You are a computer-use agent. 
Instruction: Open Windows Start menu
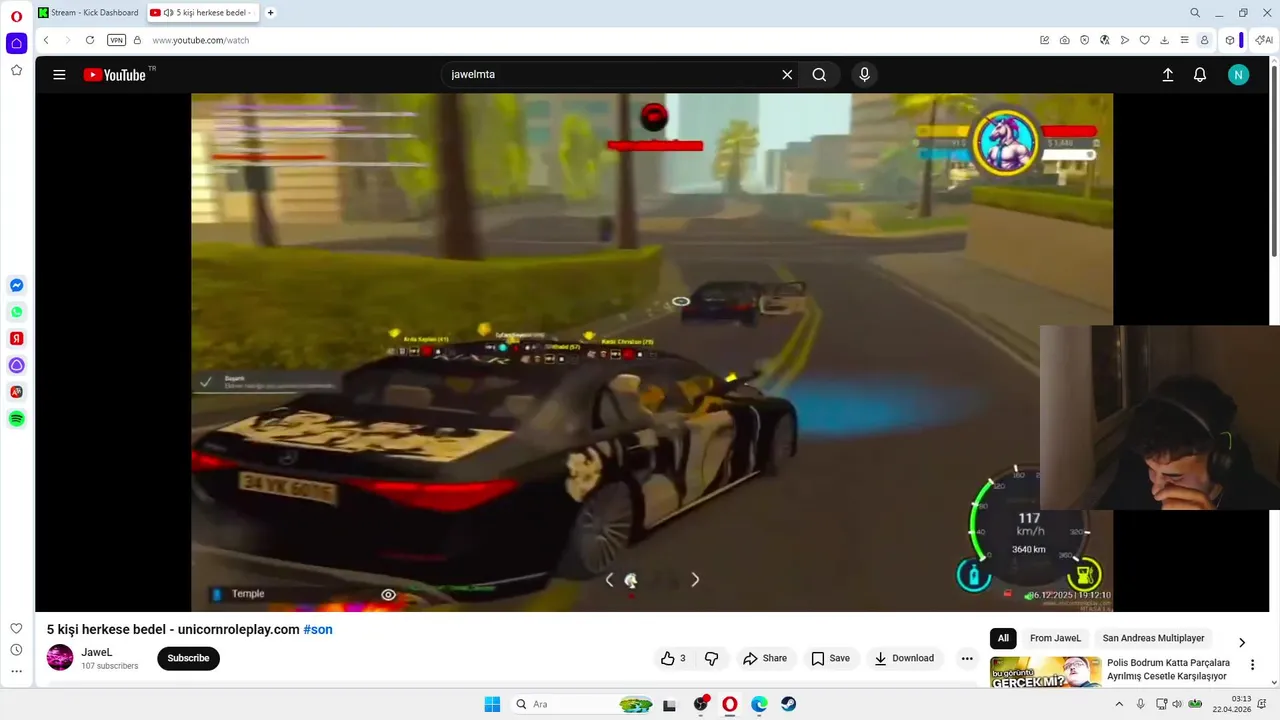tap(492, 704)
